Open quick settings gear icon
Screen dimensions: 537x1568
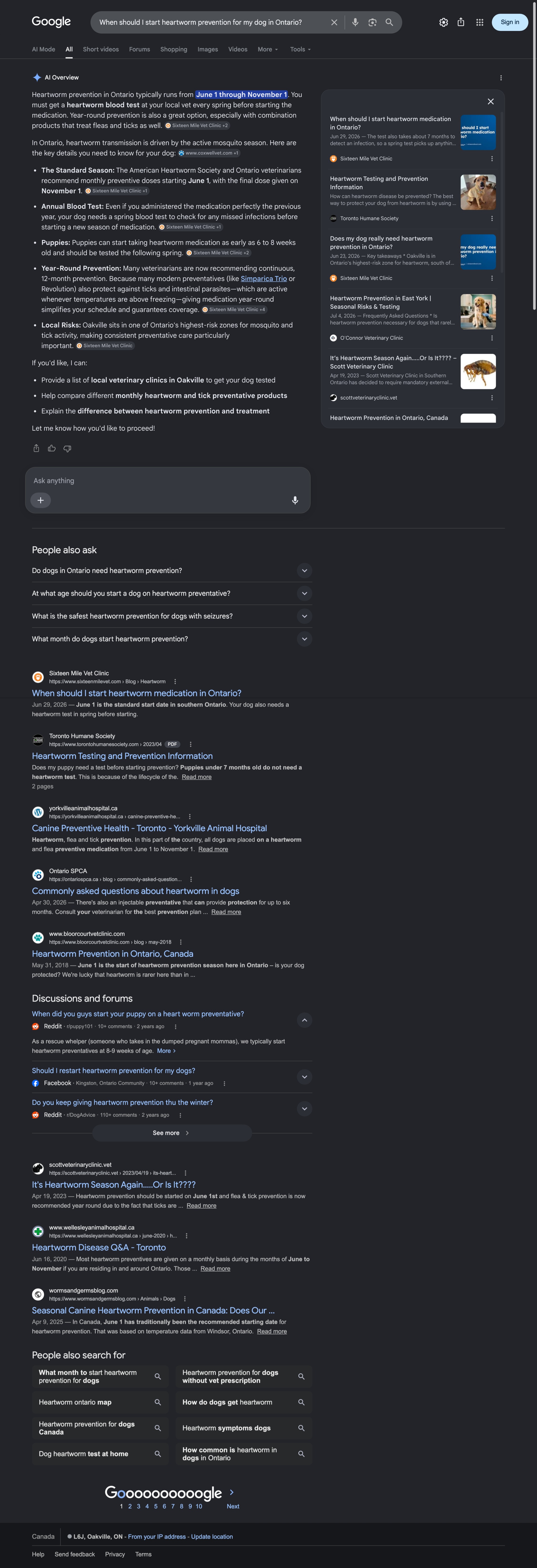[444, 23]
